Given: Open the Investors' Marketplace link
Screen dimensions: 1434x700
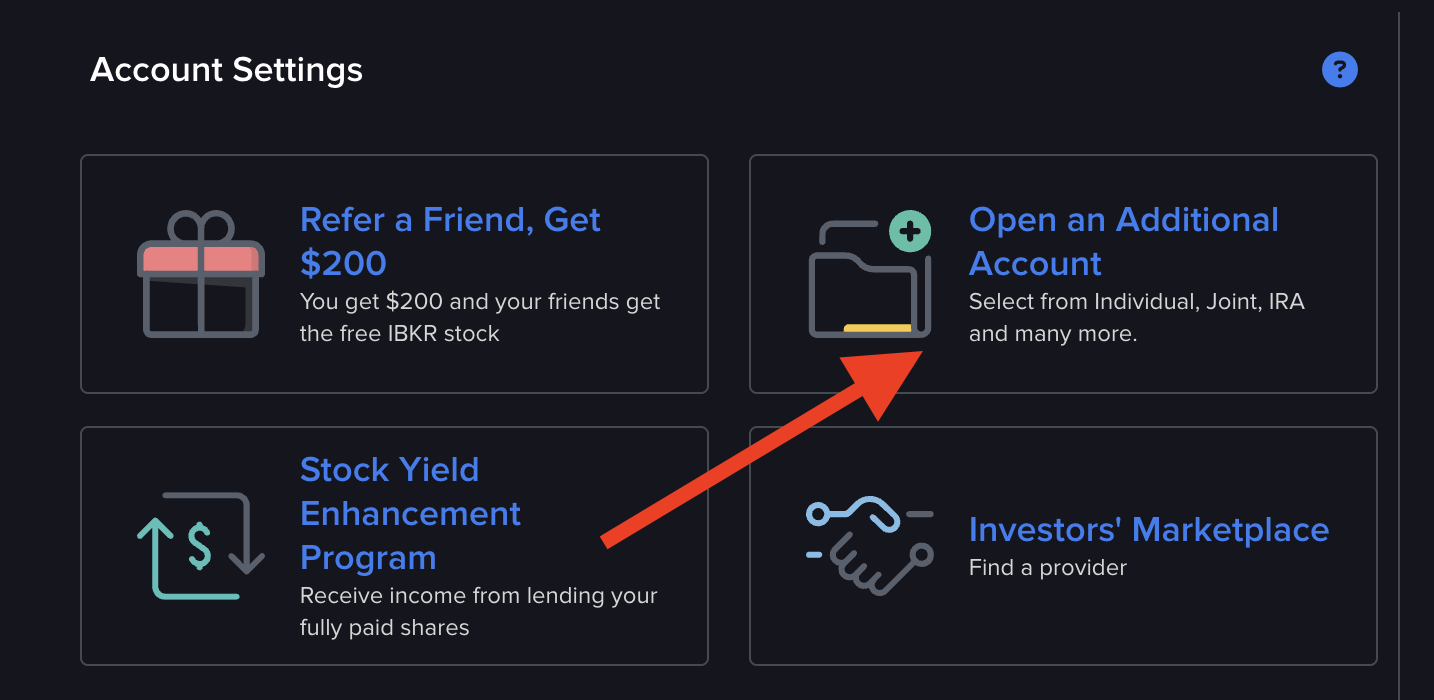Looking at the screenshot, I should [1148, 530].
